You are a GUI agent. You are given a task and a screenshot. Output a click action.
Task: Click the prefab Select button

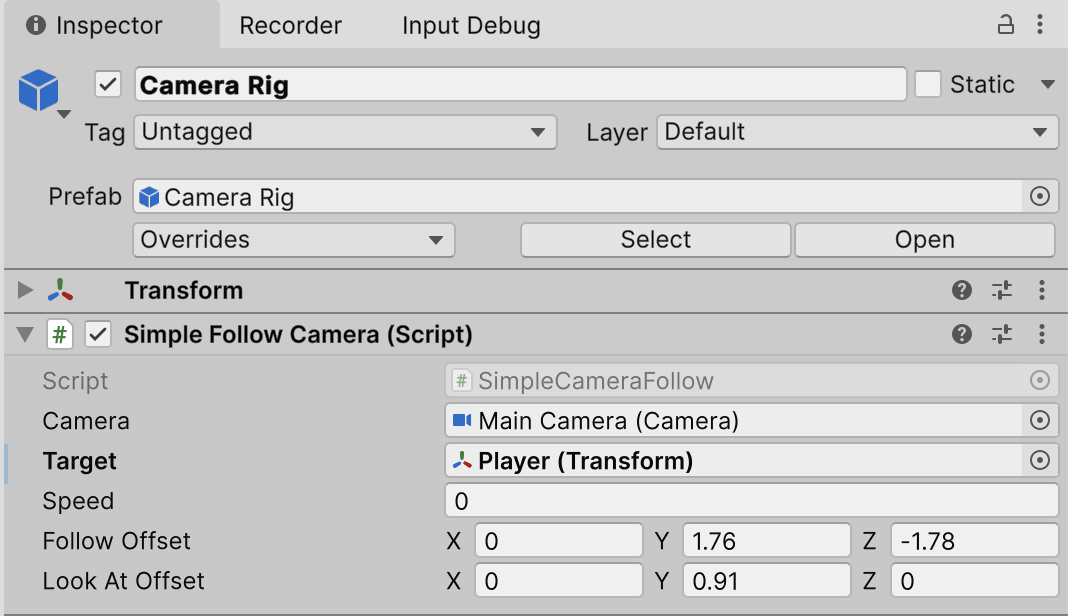coord(656,240)
